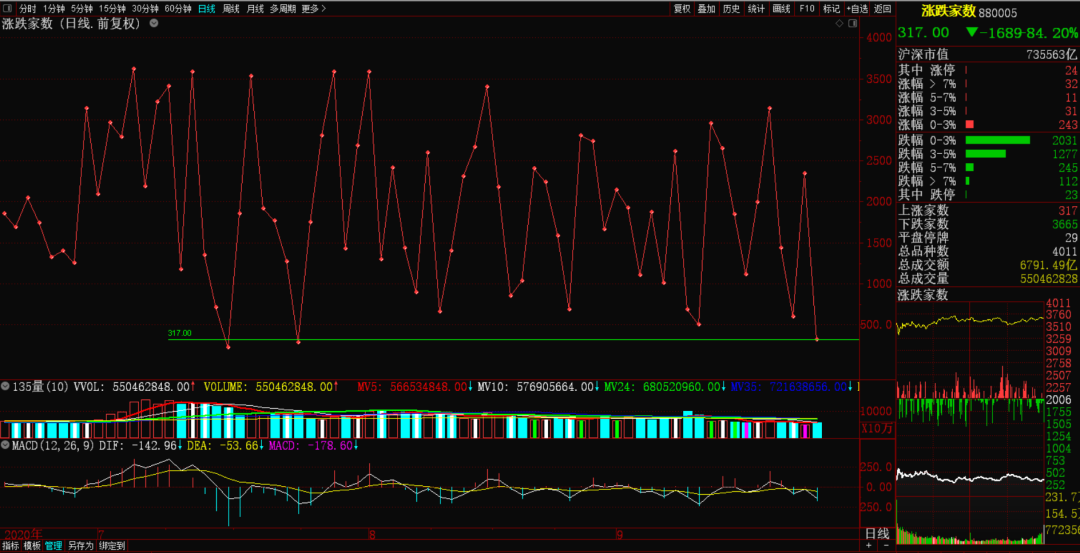Viewport: 1080px width, 553px height.
Task: Click the 其中 跌停 row
Action: 988,195
